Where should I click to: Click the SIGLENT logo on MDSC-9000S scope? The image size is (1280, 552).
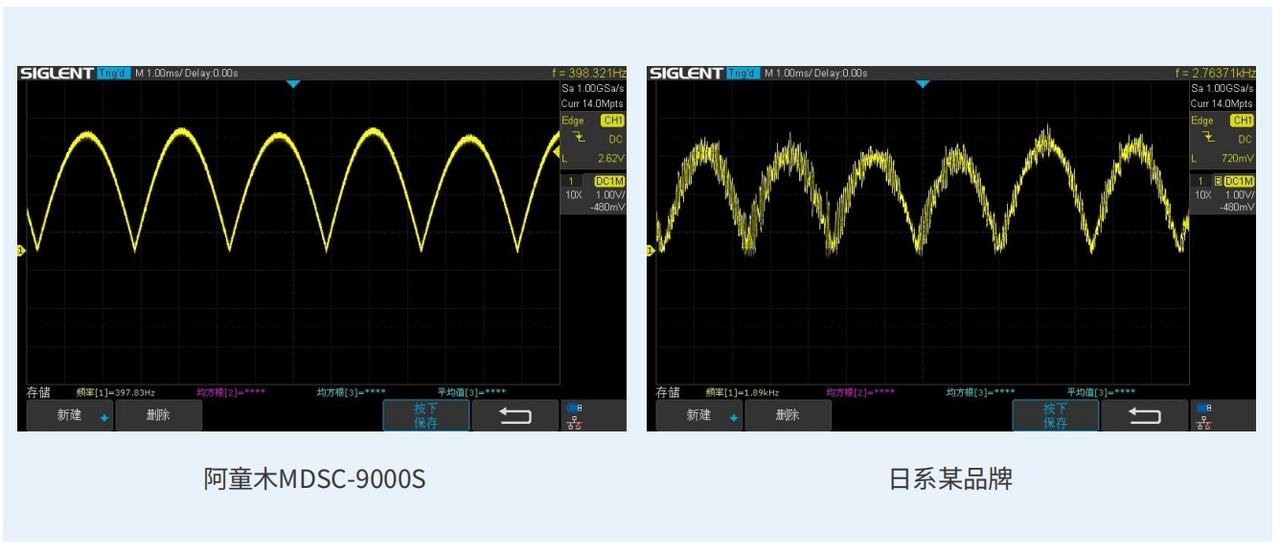56,73
